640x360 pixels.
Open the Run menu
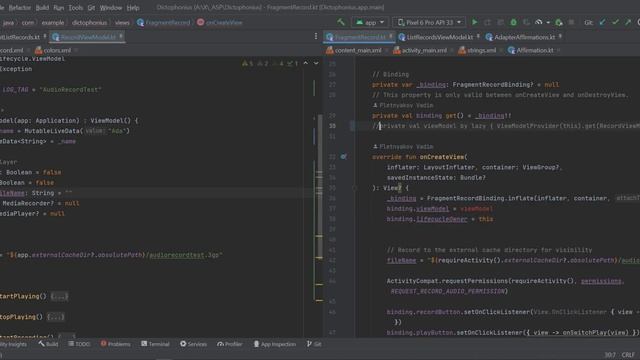pyautogui.click(x=58, y=7)
